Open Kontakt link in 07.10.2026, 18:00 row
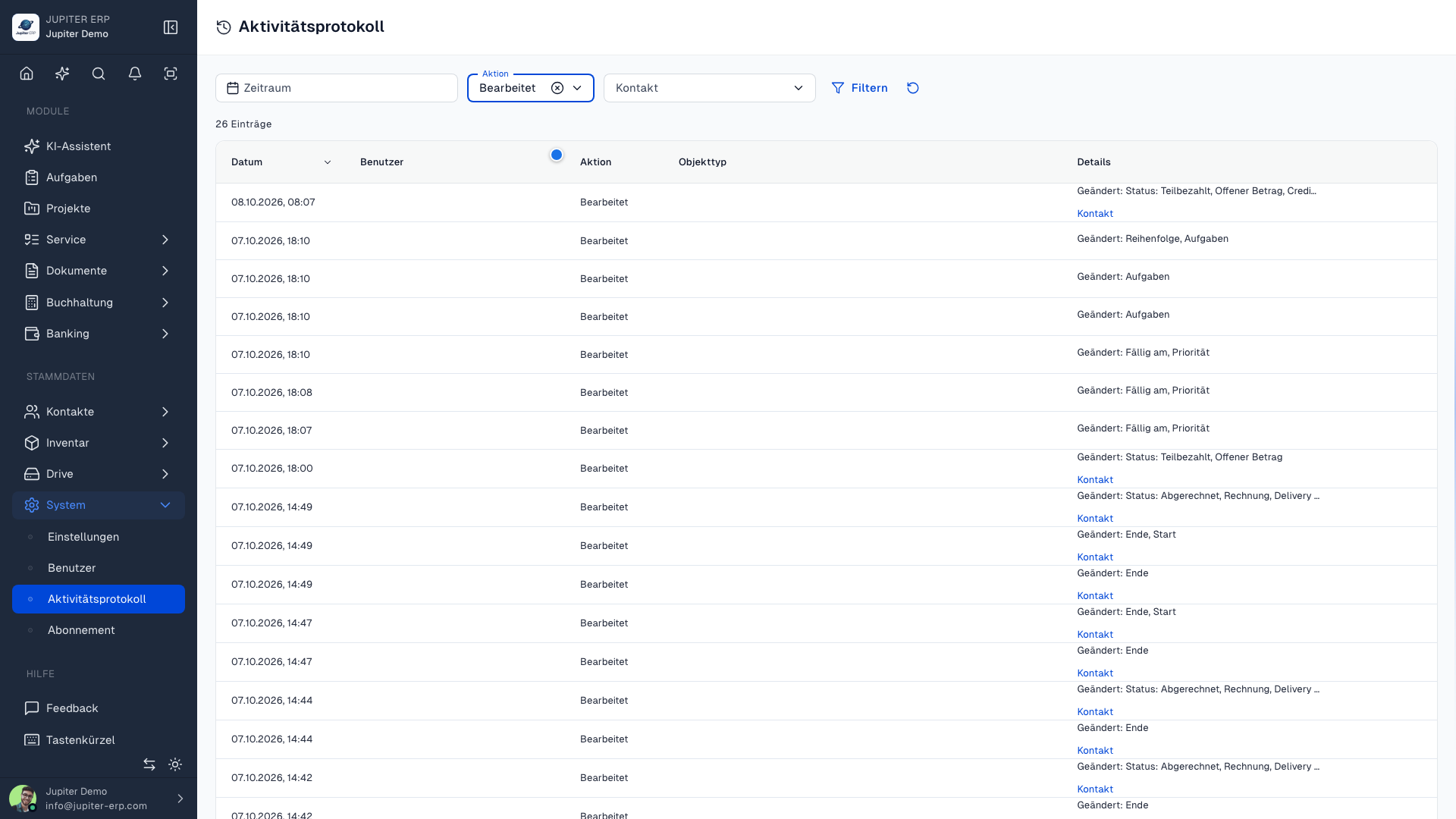 [x=1095, y=480]
